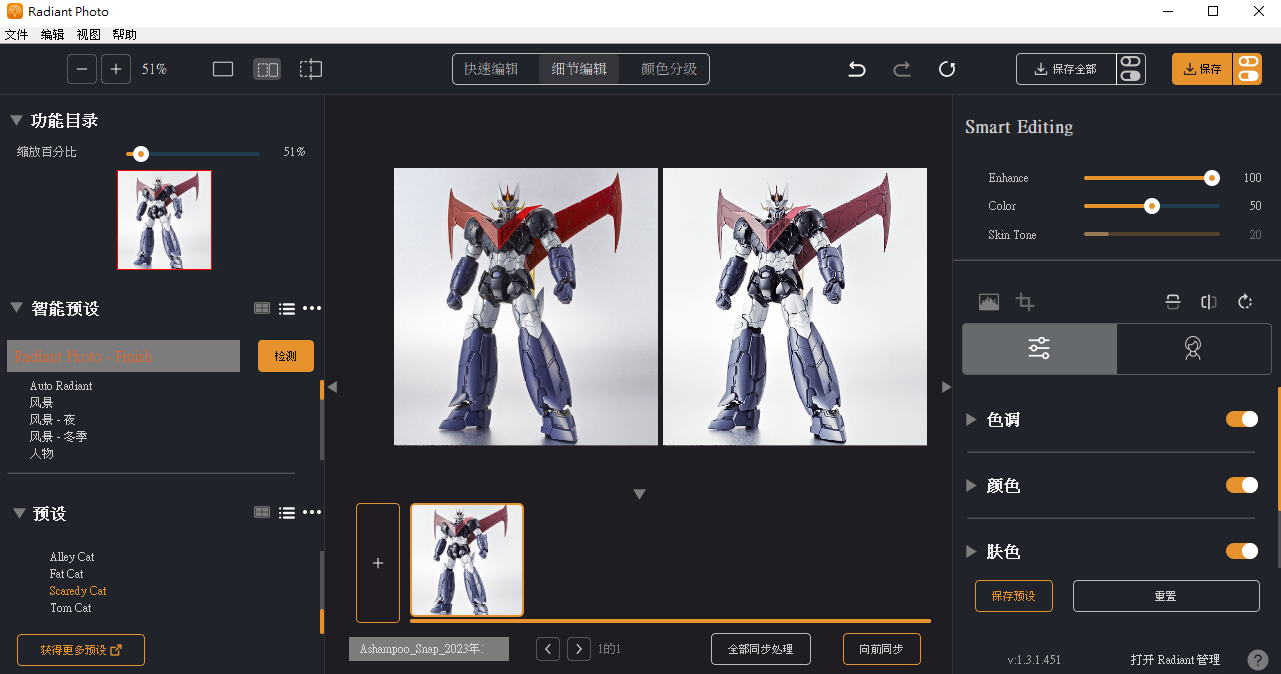This screenshot has height=674, width=1281.
Task: Switch smart presets to grid view
Action: pyautogui.click(x=262, y=309)
